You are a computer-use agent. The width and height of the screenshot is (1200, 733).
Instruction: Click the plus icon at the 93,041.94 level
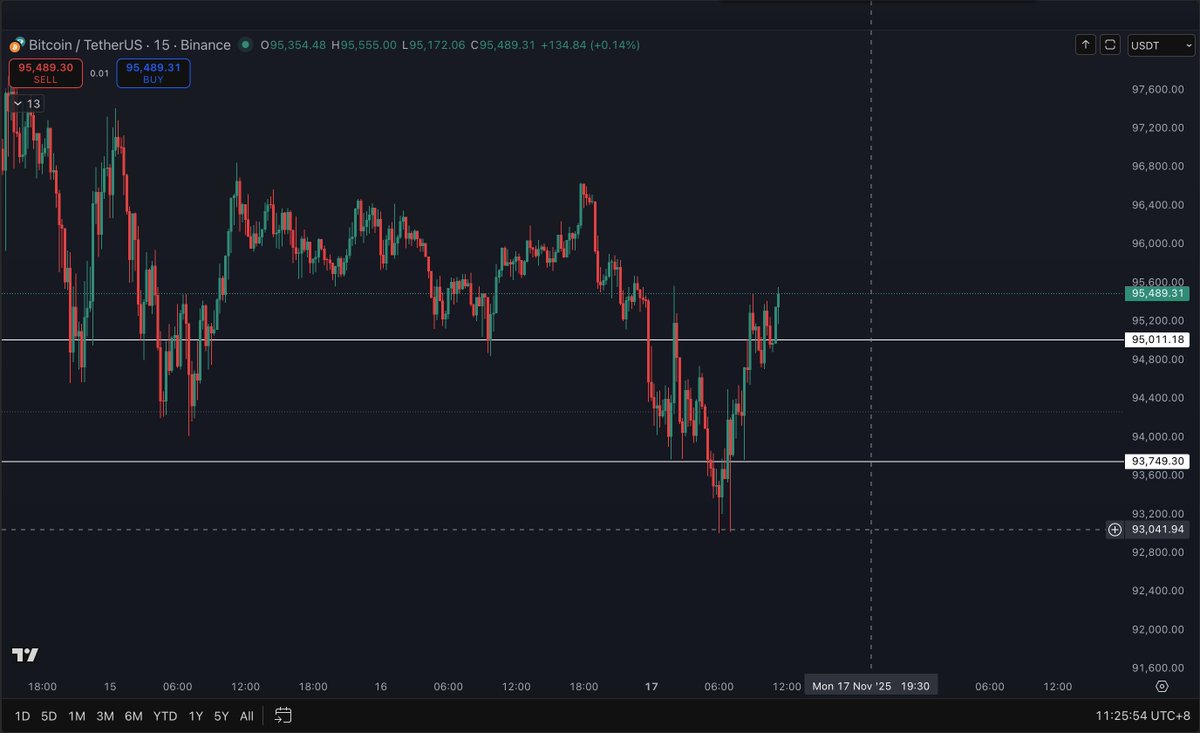pyautogui.click(x=1115, y=530)
